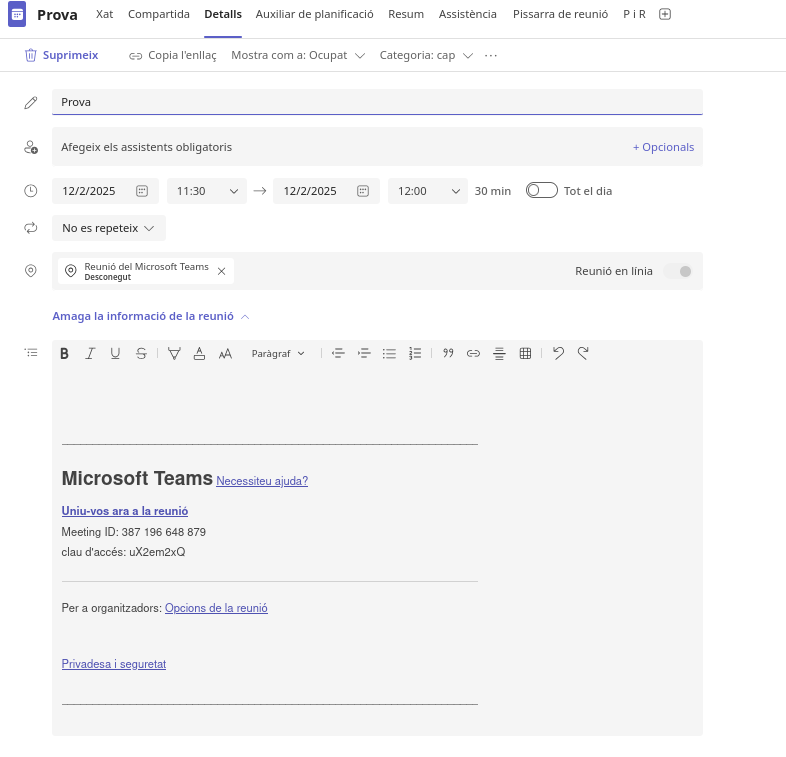Switch to the Compartida tab
The width and height of the screenshot is (786, 757).
pos(159,14)
